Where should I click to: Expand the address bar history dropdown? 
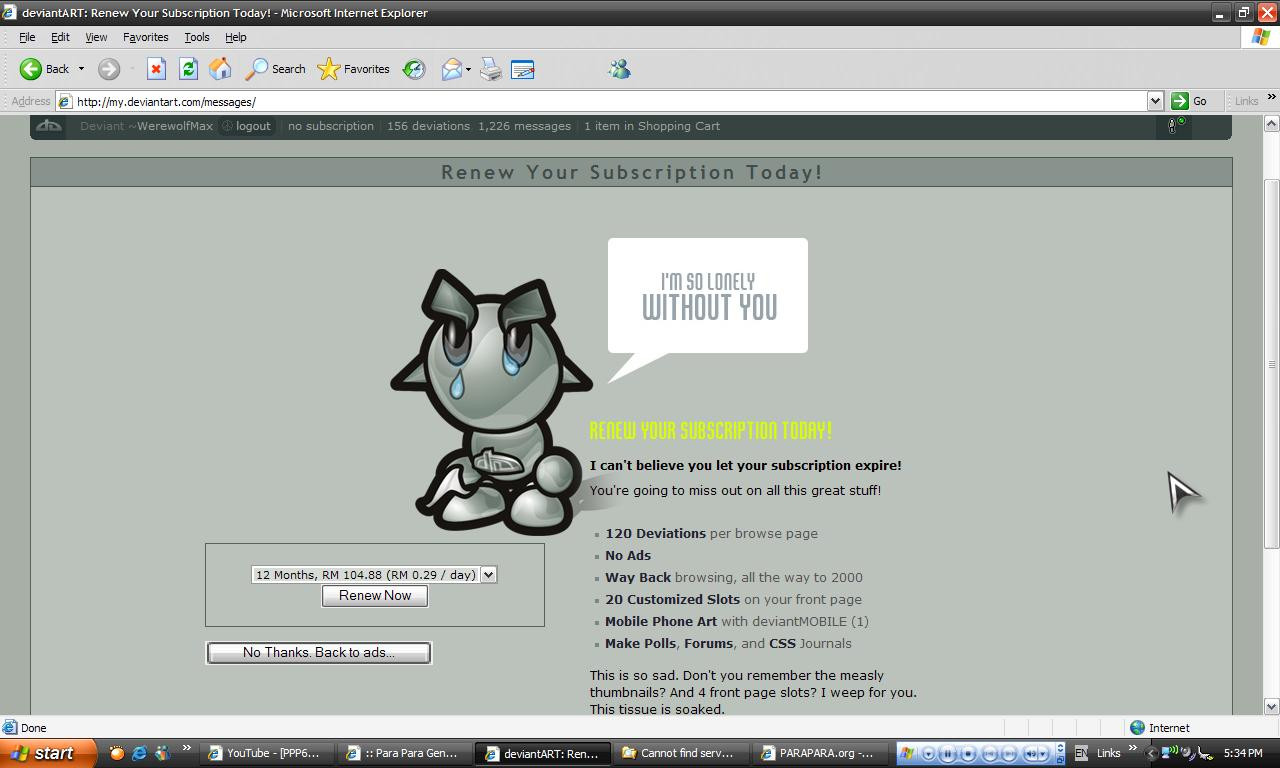tap(1155, 101)
